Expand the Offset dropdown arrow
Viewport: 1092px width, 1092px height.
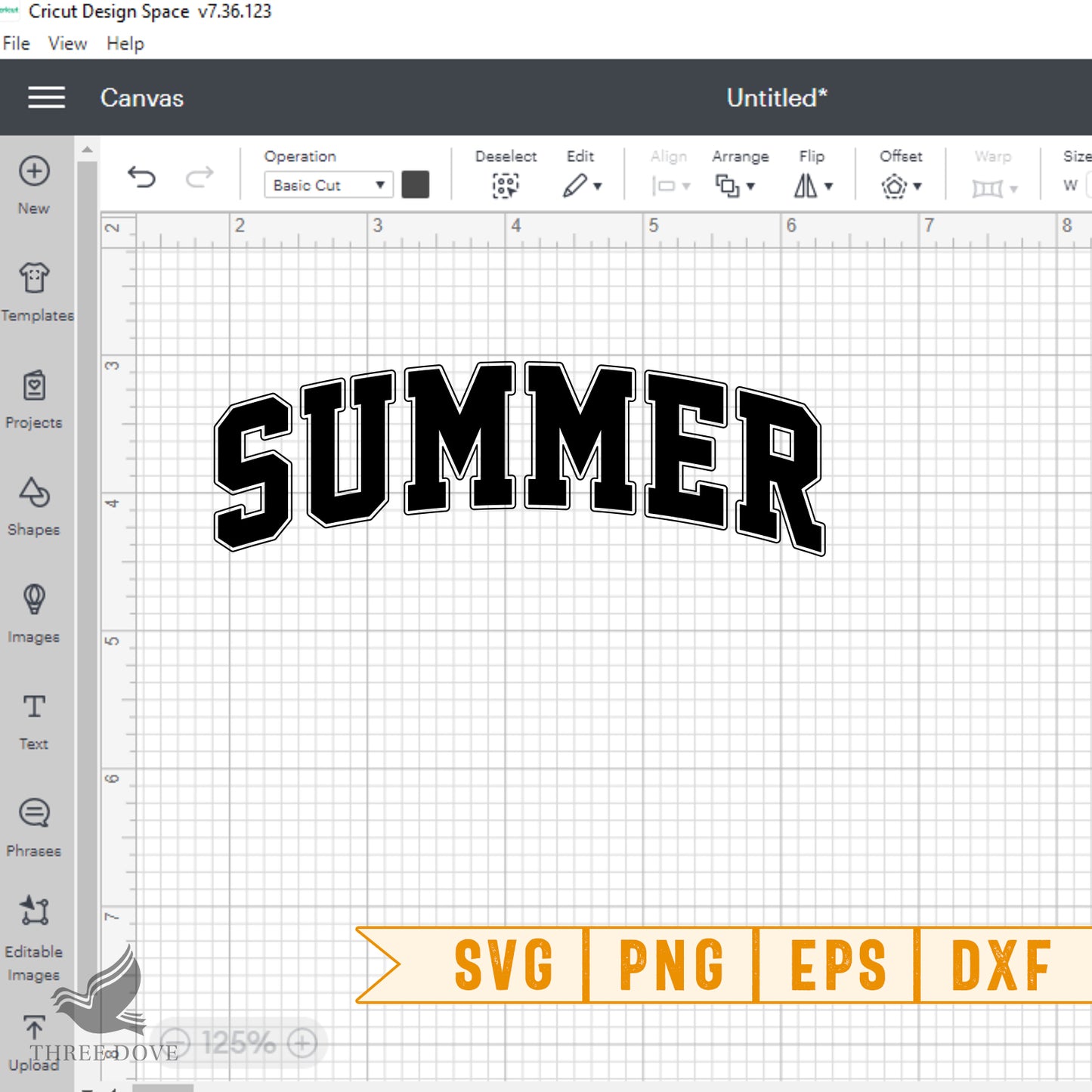917,186
